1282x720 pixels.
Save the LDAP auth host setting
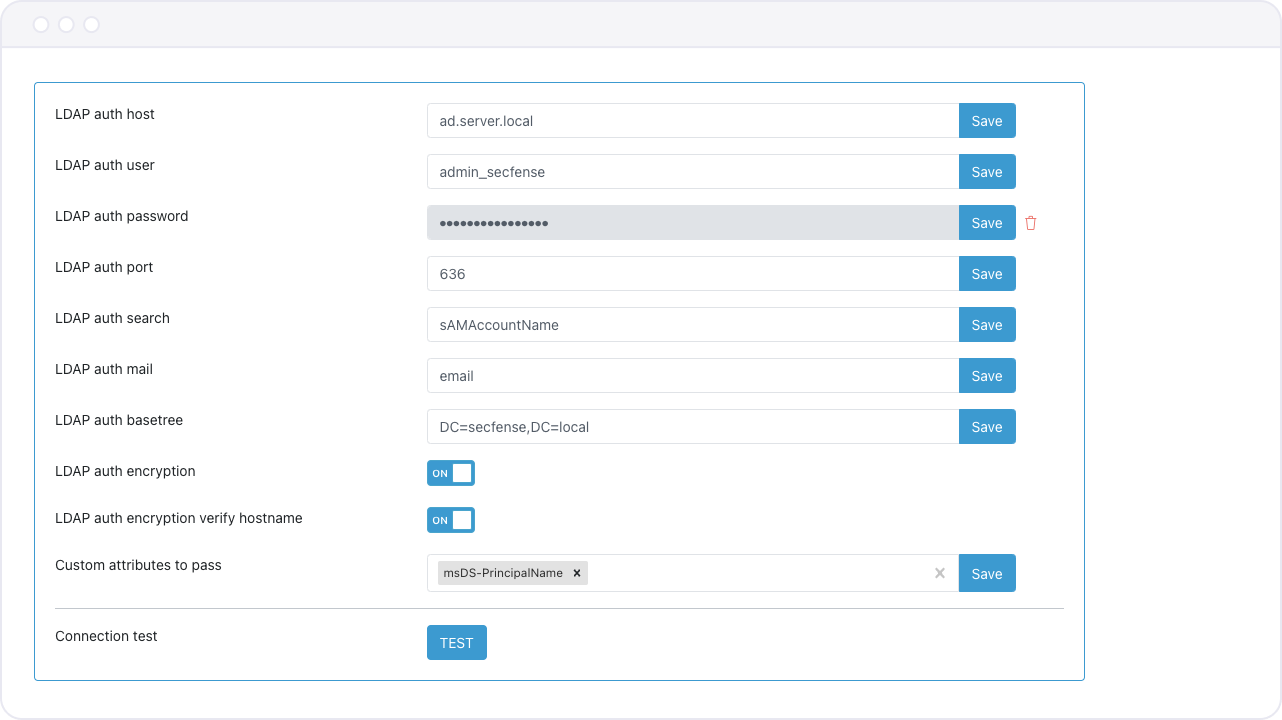click(987, 120)
